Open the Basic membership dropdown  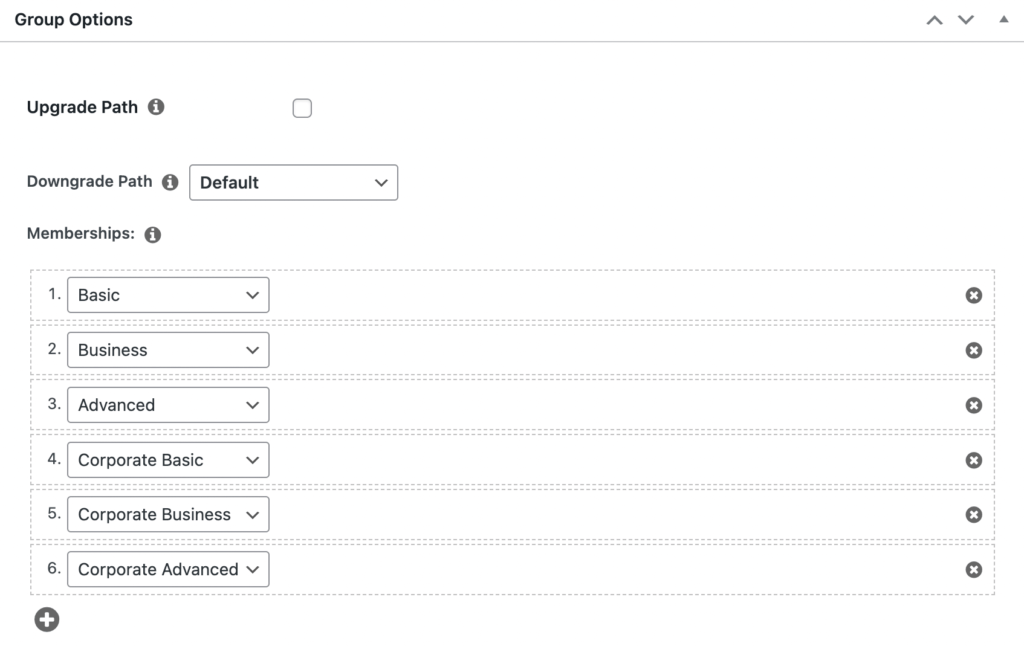[168, 294]
